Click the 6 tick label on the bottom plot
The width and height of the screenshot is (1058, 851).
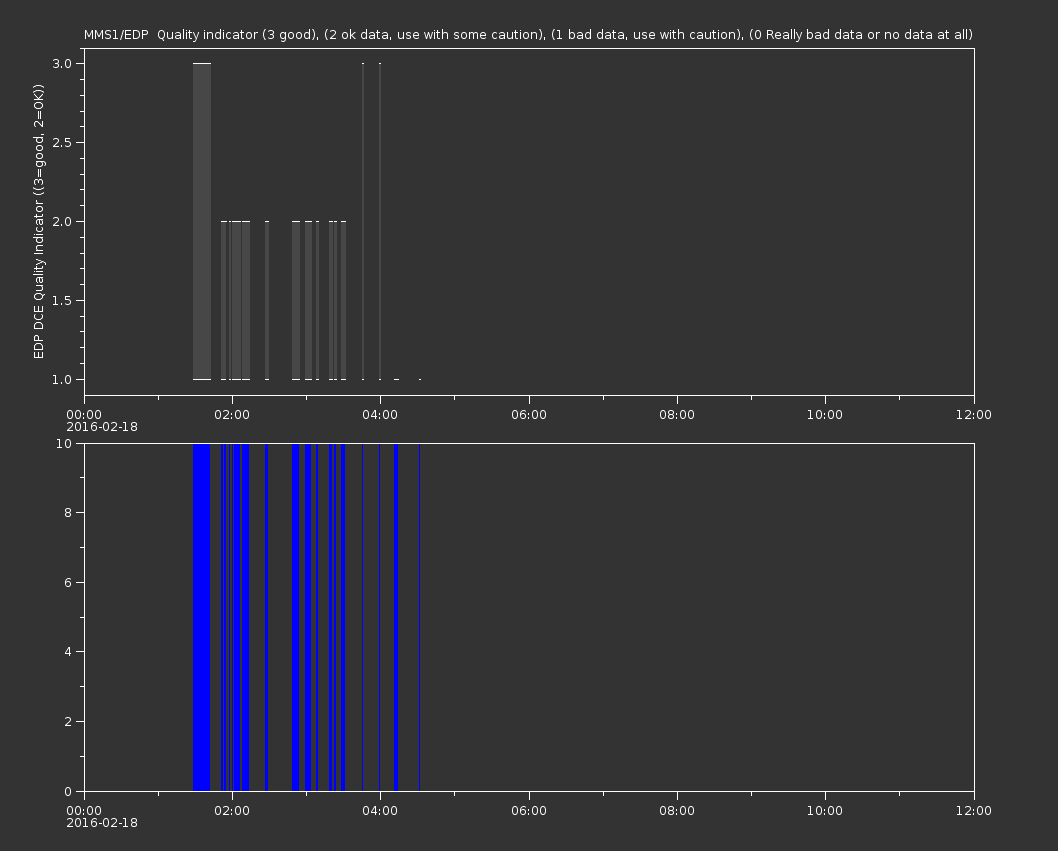click(x=68, y=582)
